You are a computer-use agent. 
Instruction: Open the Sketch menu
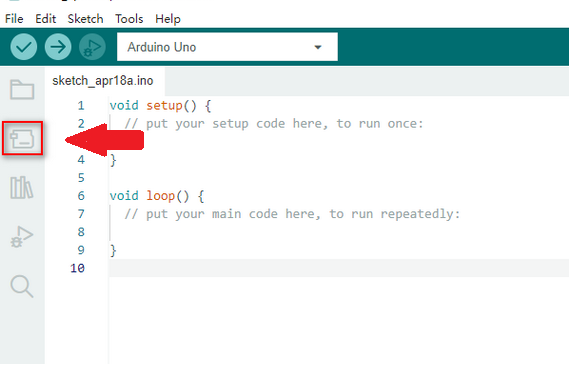[x=85, y=19]
